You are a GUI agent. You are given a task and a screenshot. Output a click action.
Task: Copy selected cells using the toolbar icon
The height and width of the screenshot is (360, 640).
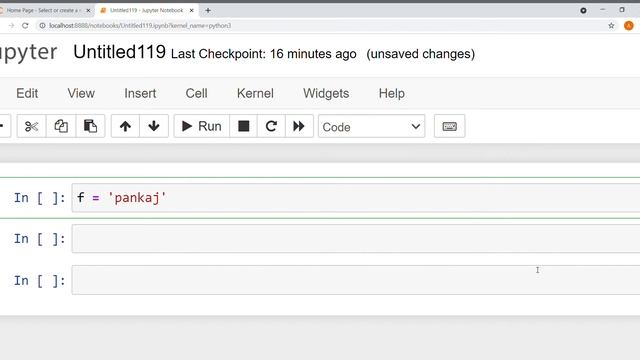pos(61,126)
